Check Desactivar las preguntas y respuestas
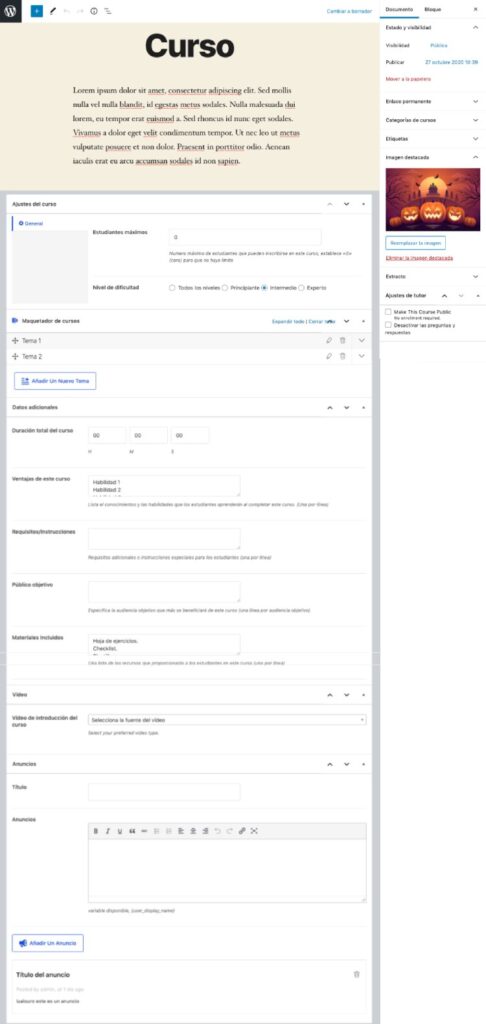Image resolution: width=486 pixels, height=1024 pixels. click(389, 325)
